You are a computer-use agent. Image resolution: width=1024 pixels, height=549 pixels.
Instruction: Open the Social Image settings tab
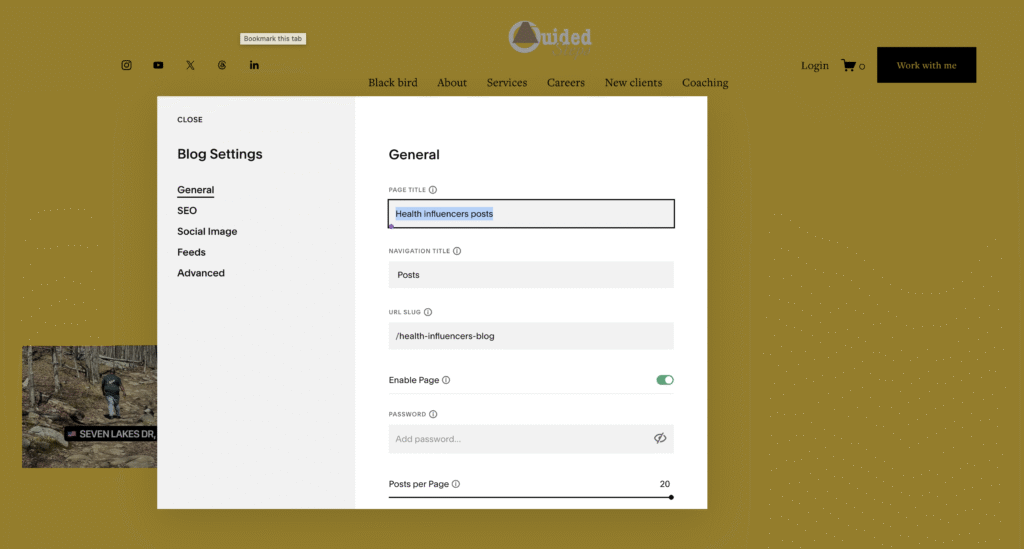tap(207, 232)
